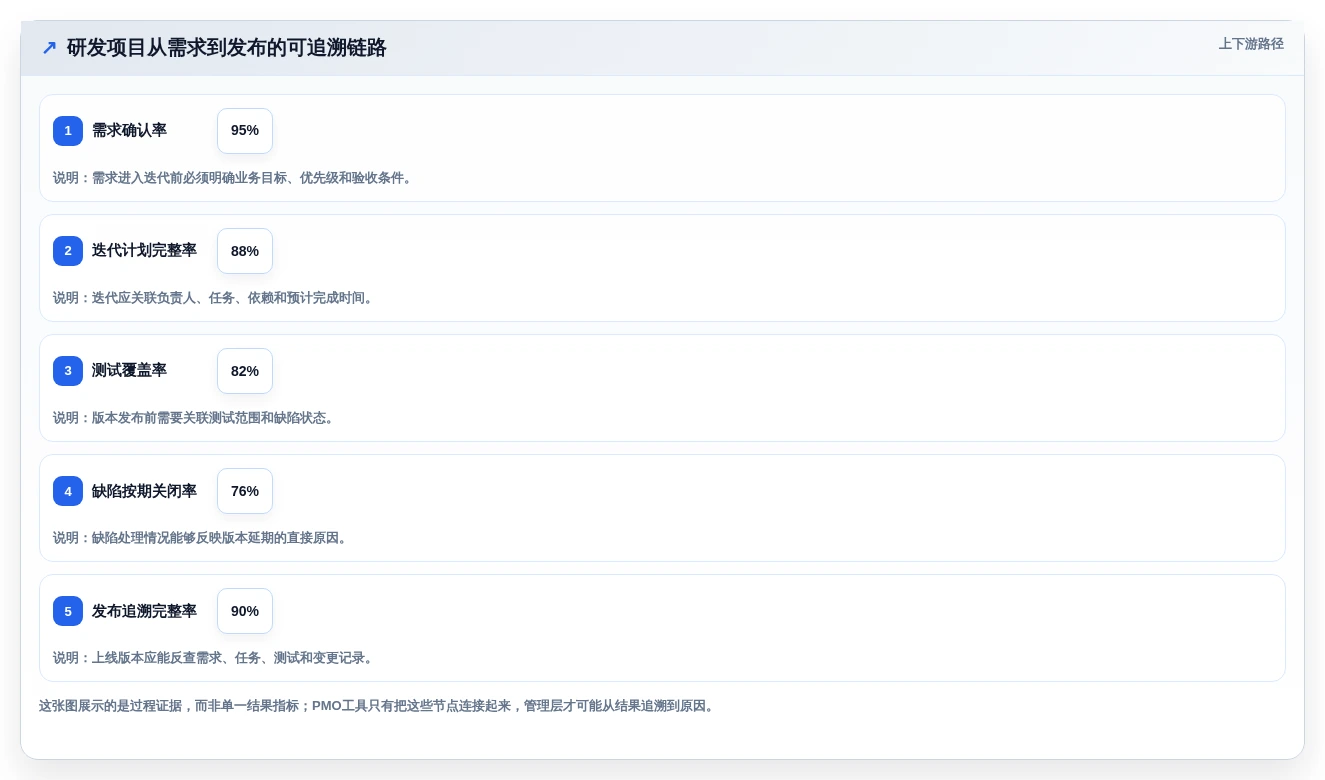The width and height of the screenshot is (1325, 780).
Task: Click the 迭代计划完整率 label
Action: click(144, 250)
